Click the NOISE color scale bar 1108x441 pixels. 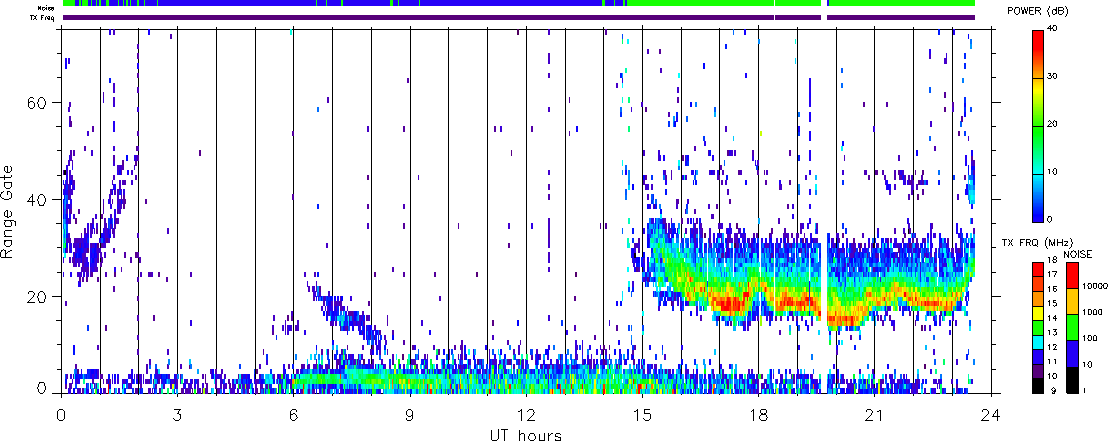coord(1071,327)
